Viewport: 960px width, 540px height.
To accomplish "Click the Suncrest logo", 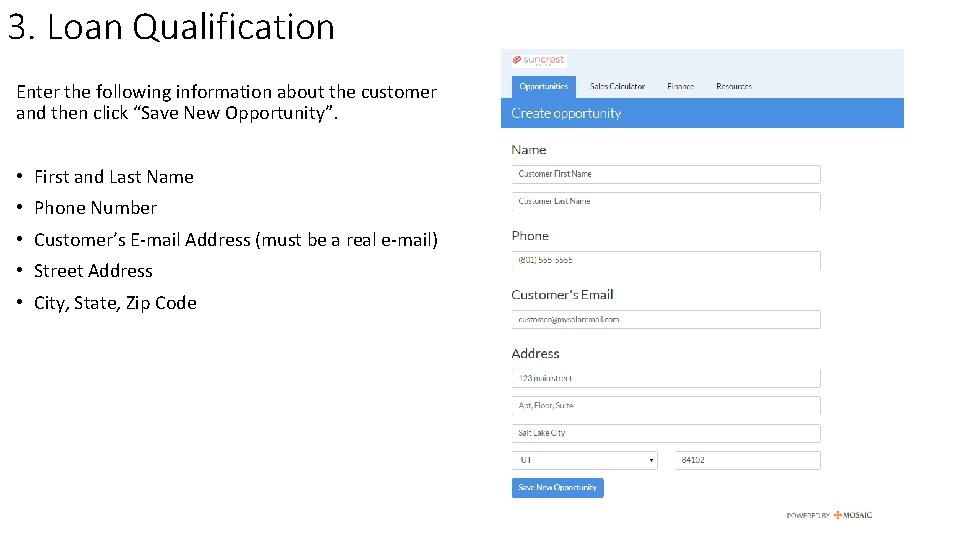I will point(539,60).
